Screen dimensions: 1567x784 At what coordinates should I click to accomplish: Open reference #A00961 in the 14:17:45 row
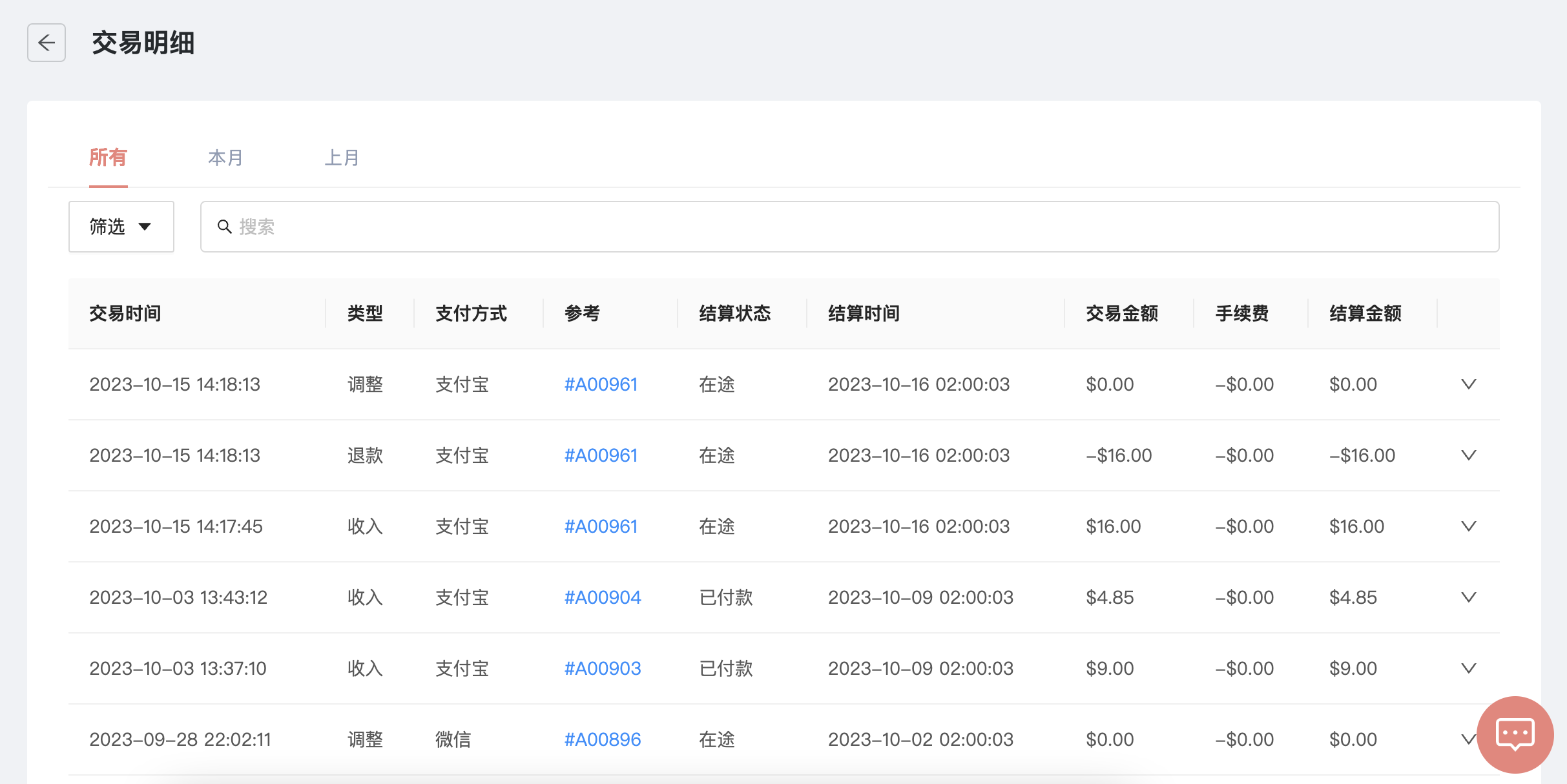click(x=601, y=527)
